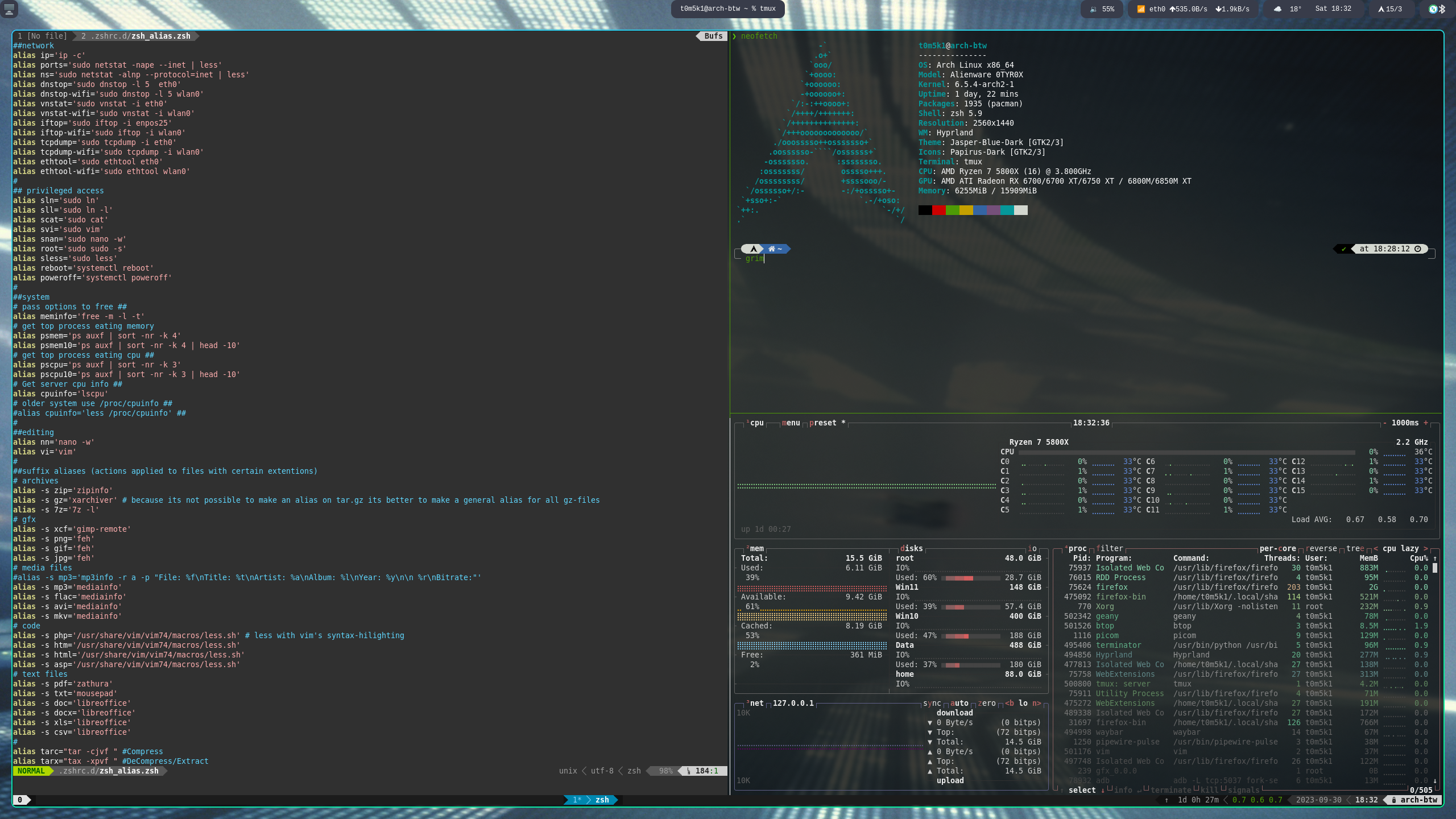Click the proc list scrollbar thumb
Image resolution: width=1456 pixels, height=819 pixels.
[x=1435, y=568]
